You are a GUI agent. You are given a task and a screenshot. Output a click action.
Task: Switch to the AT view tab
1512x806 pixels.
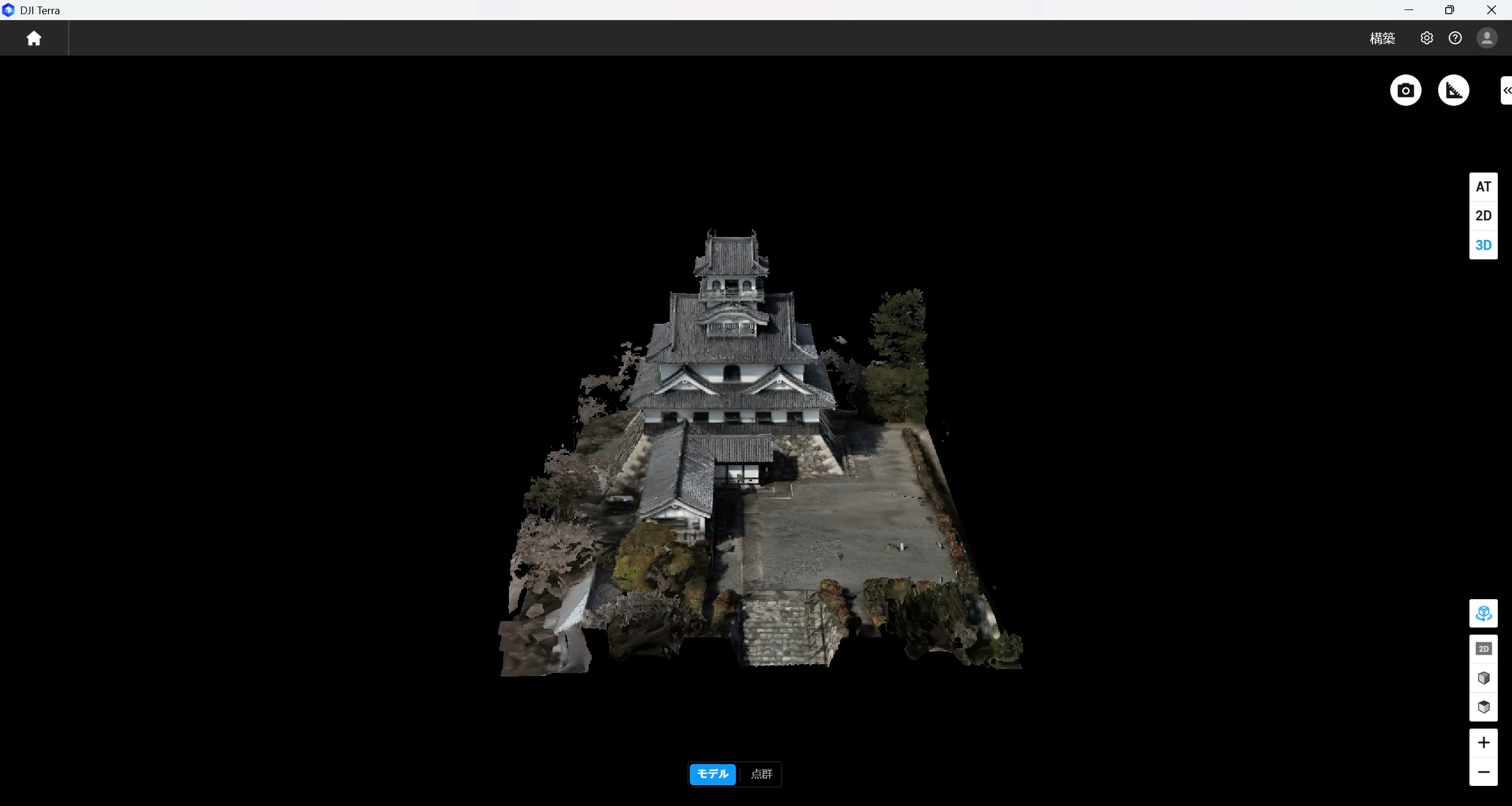pyautogui.click(x=1483, y=187)
